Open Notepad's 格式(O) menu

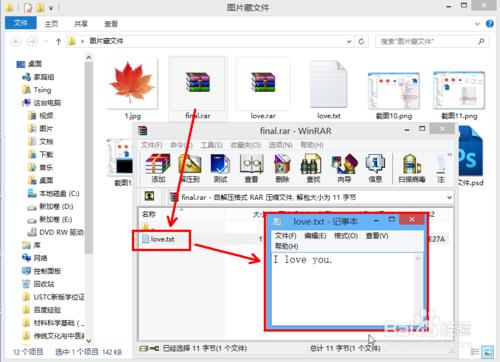(346, 236)
